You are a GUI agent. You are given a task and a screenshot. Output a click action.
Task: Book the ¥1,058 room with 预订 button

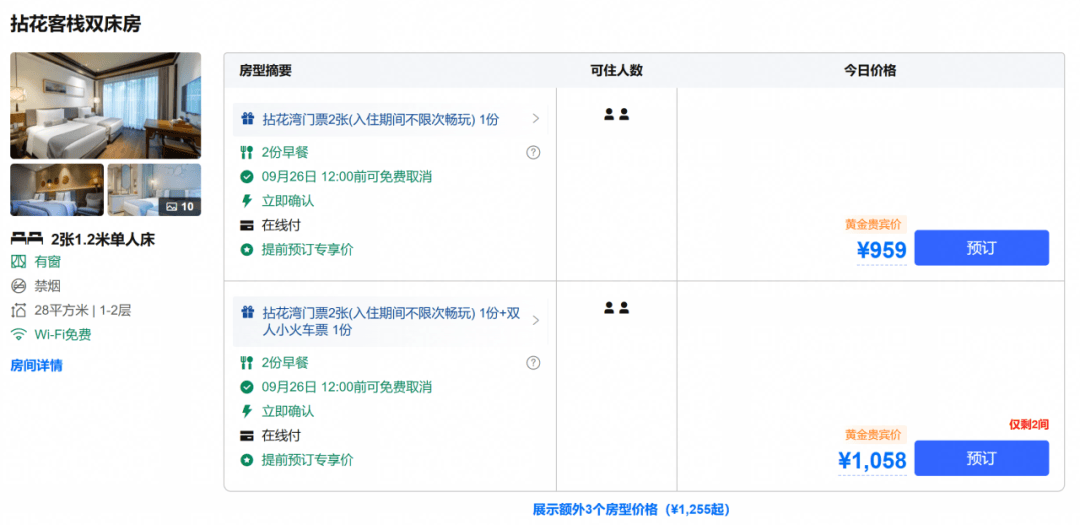(982, 458)
